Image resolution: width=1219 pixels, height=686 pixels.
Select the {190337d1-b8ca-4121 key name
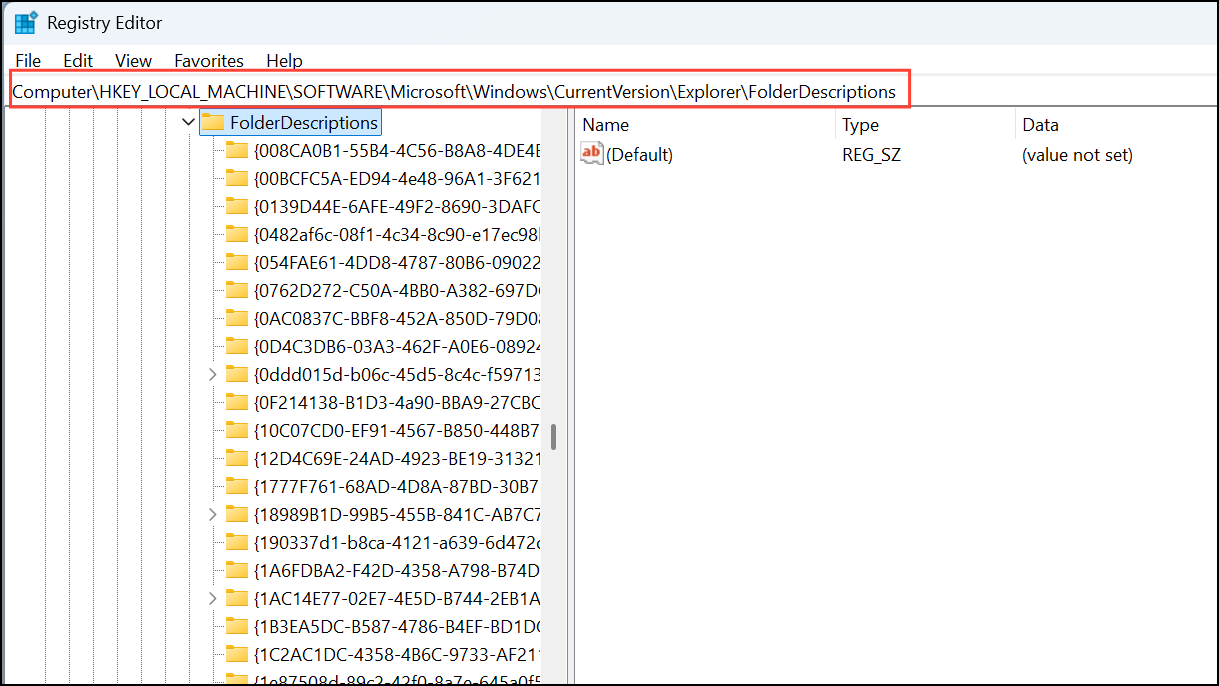click(397, 543)
